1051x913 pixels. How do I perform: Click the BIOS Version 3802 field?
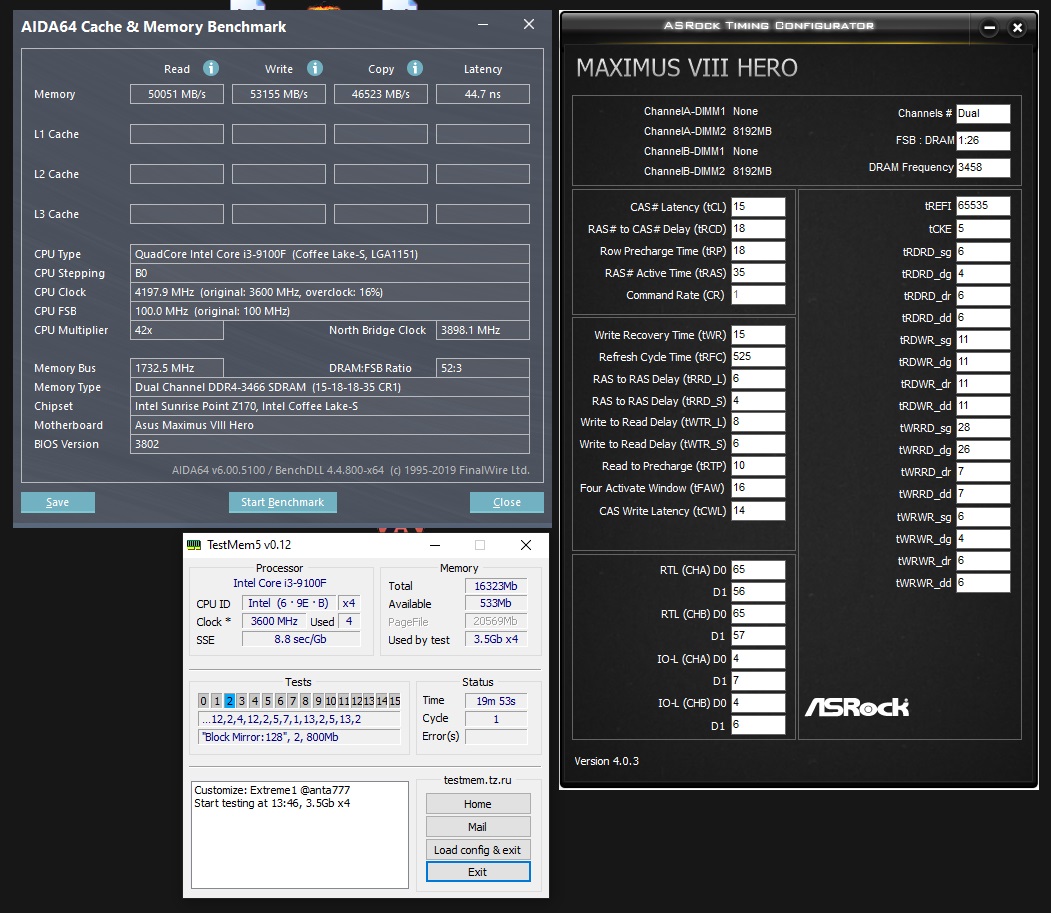click(330, 444)
